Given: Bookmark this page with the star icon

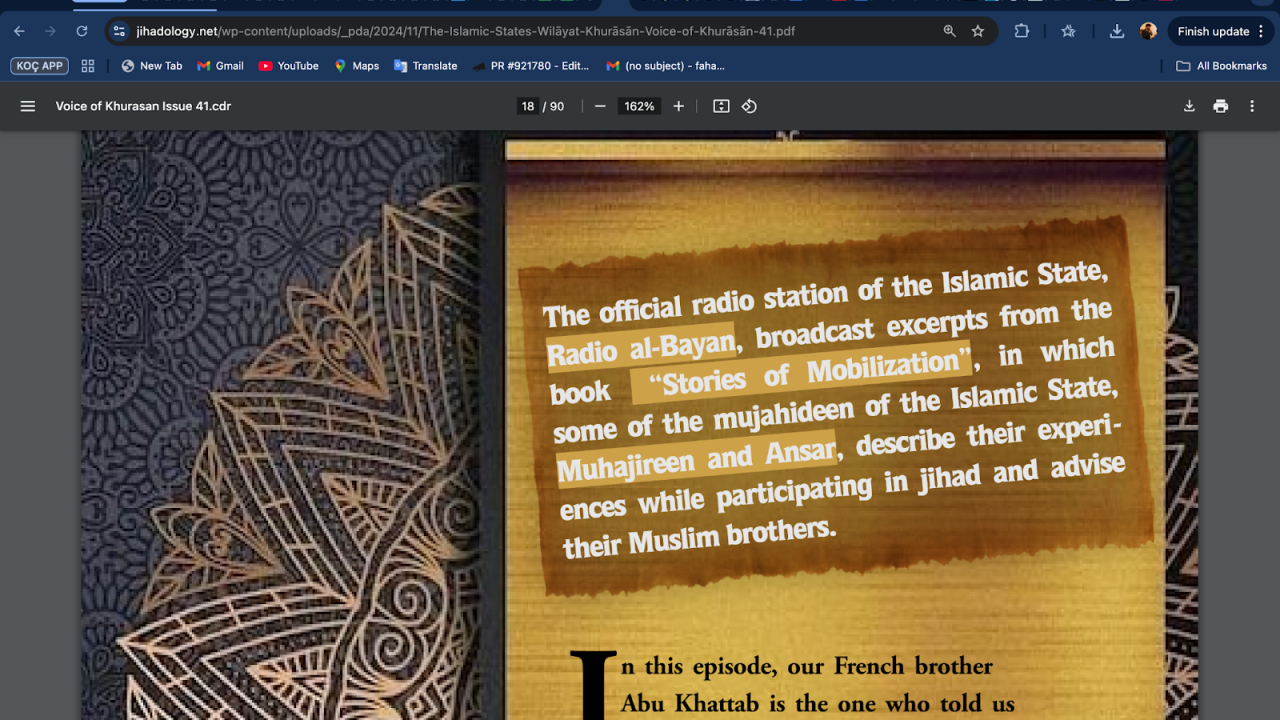Looking at the screenshot, I should tap(978, 31).
